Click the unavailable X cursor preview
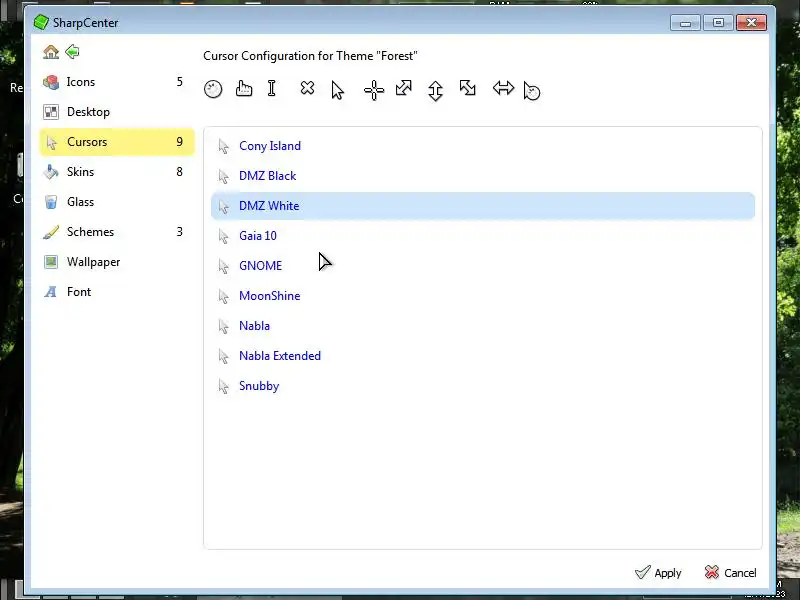 (307, 88)
